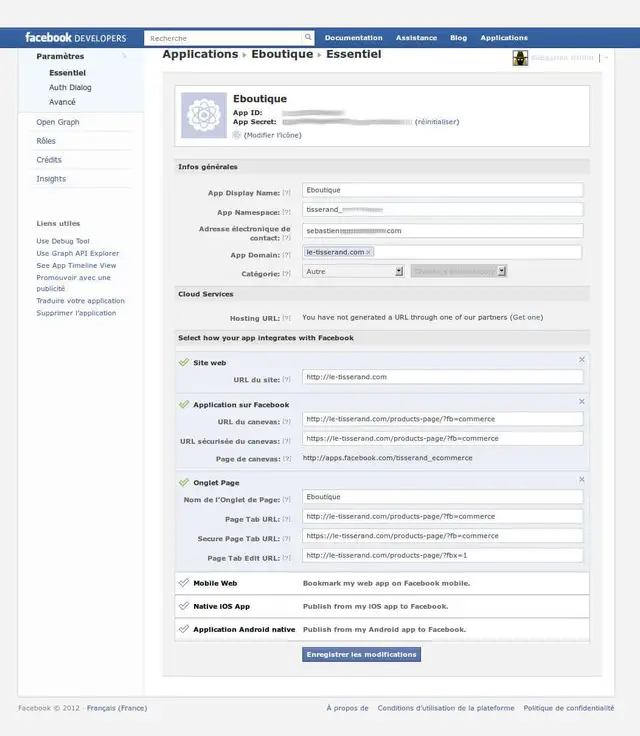Click help icon for Catégorie
640x736 pixels.
(x=286, y=274)
